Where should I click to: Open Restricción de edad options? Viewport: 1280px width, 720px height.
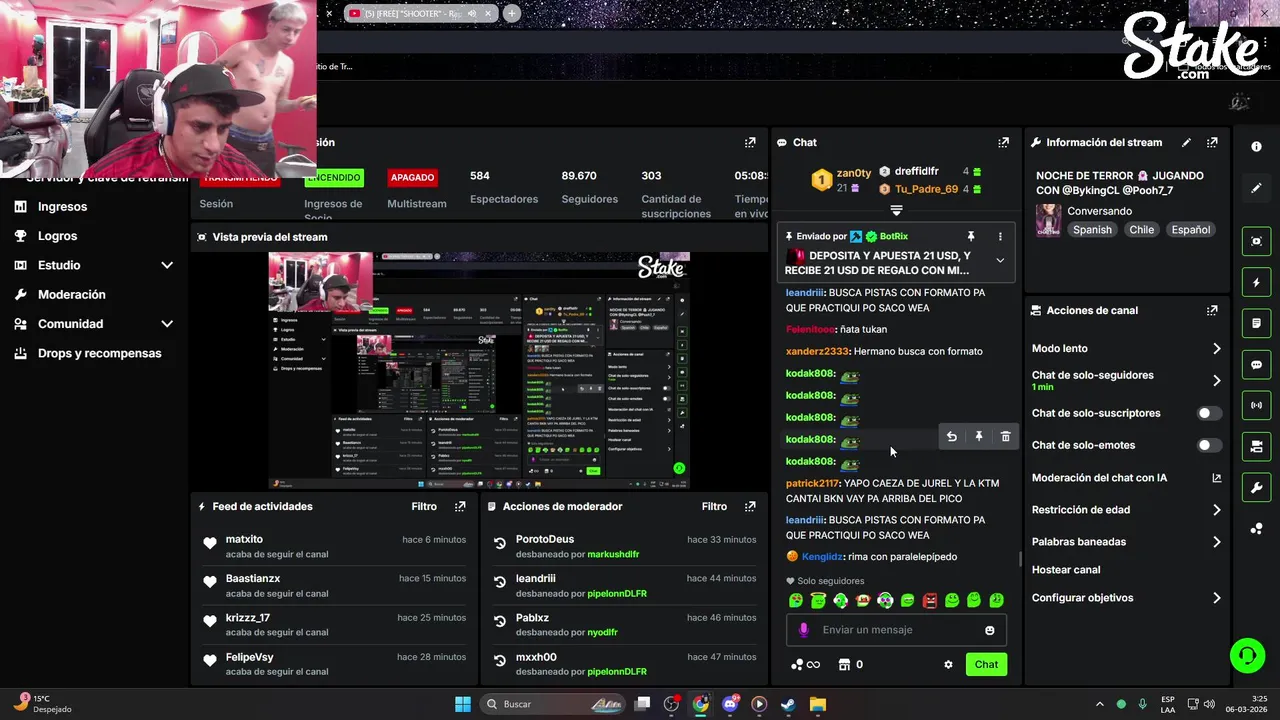coord(1127,510)
